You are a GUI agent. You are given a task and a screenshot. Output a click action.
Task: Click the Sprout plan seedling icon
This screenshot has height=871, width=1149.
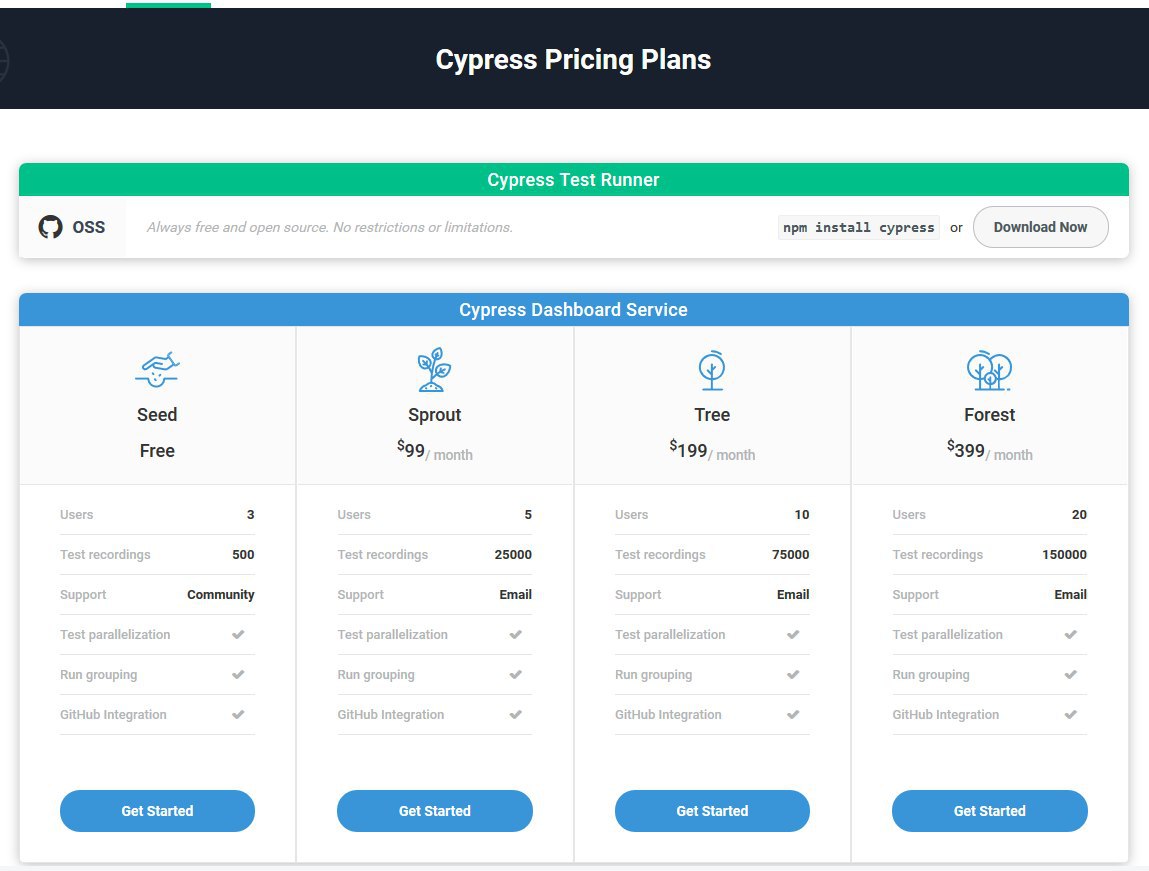435,369
